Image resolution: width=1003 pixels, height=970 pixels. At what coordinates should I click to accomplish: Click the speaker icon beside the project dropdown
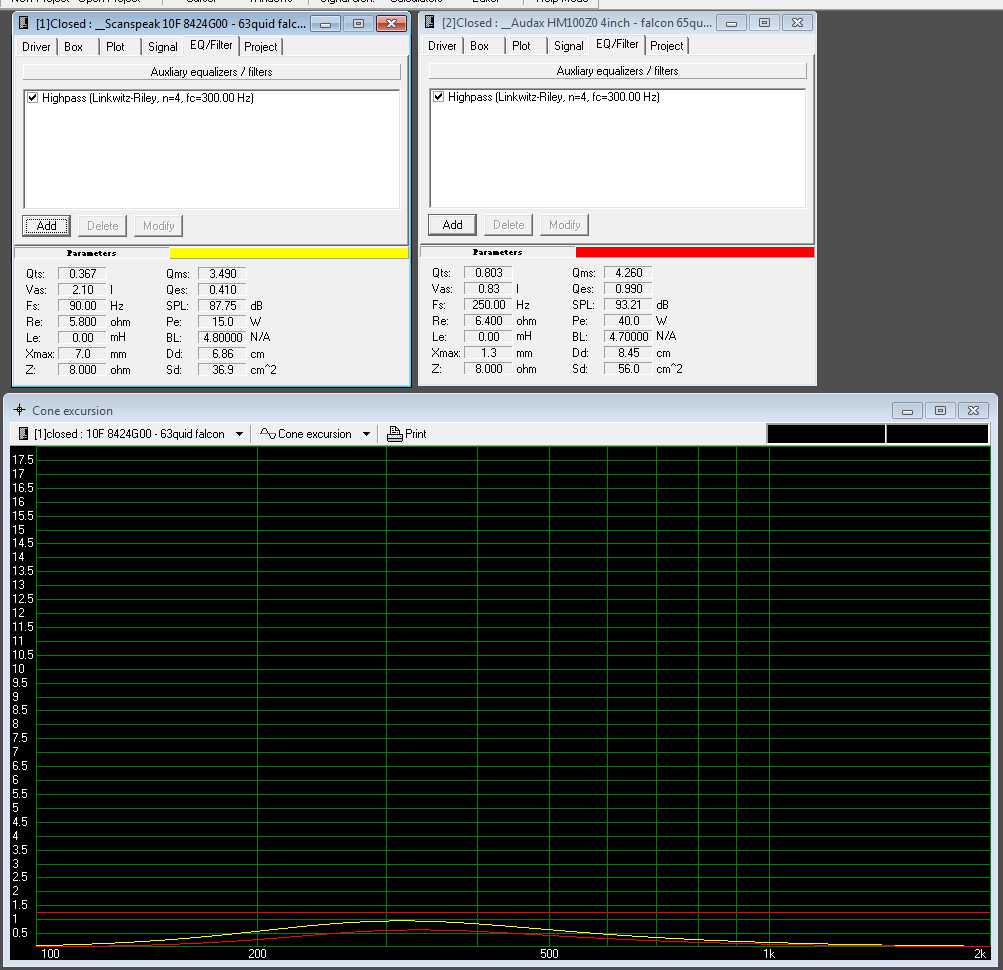click(x=24, y=434)
